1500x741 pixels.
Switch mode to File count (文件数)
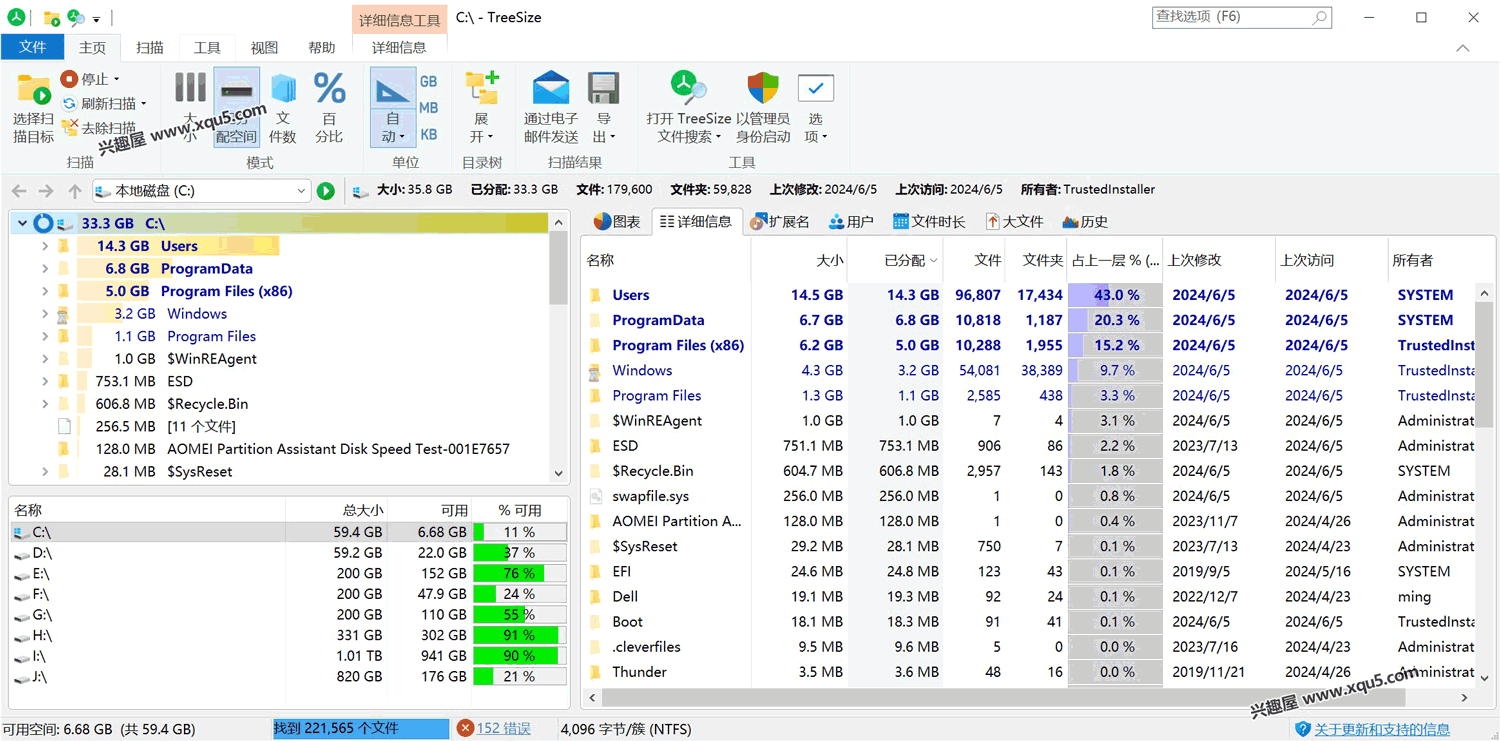click(283, 106)
